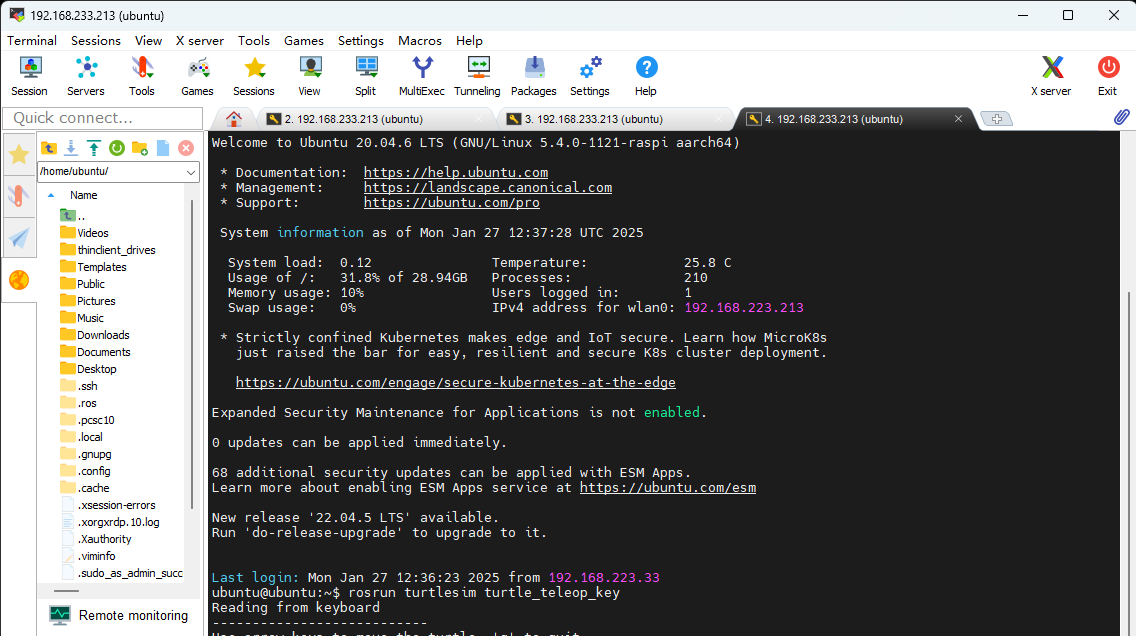1136x636 pixels.
Task: Upload files with the green up-arrow icon
Action: [94, 148]
